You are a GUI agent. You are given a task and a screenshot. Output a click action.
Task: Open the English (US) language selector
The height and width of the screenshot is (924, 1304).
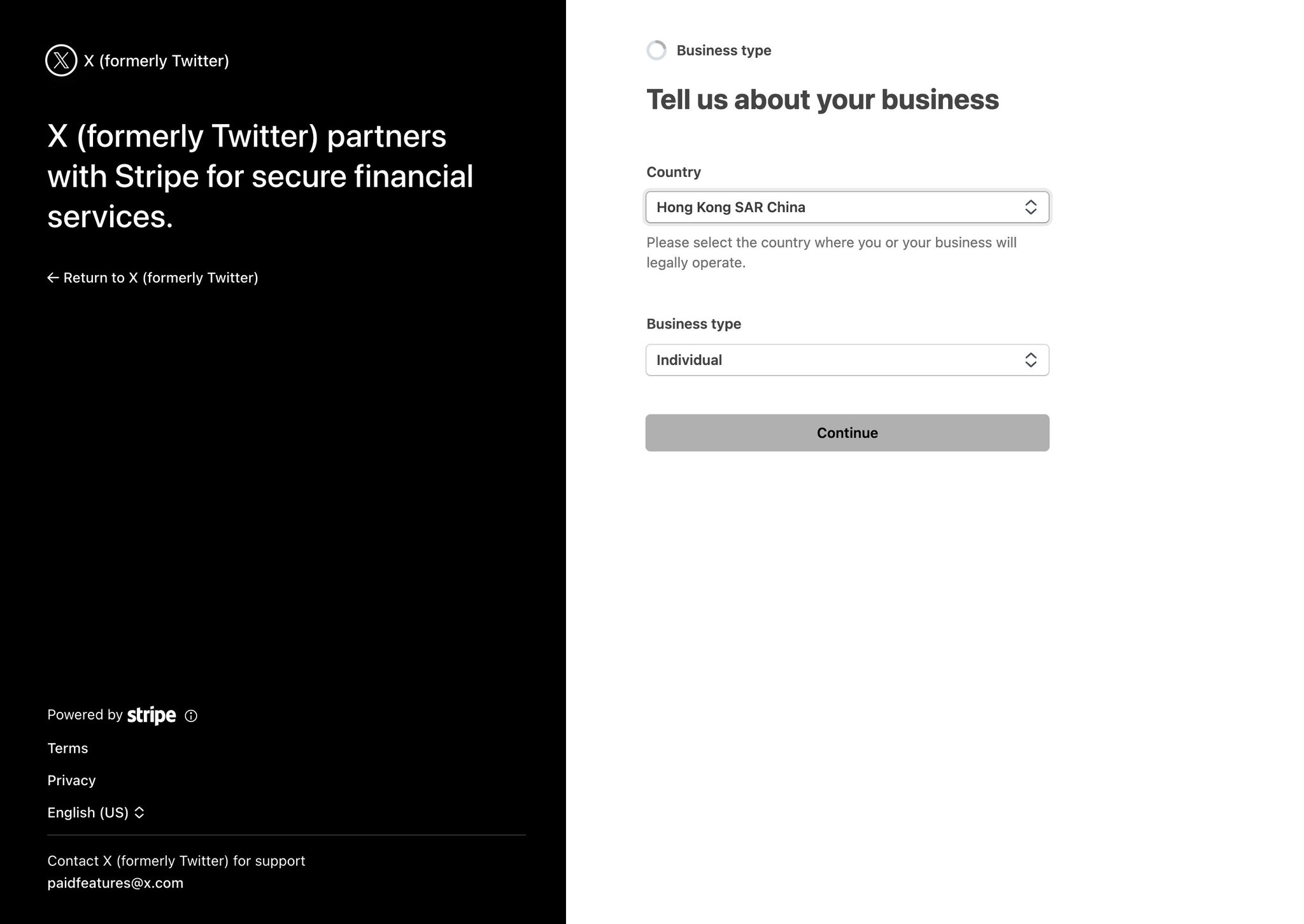tap(96, 813)
